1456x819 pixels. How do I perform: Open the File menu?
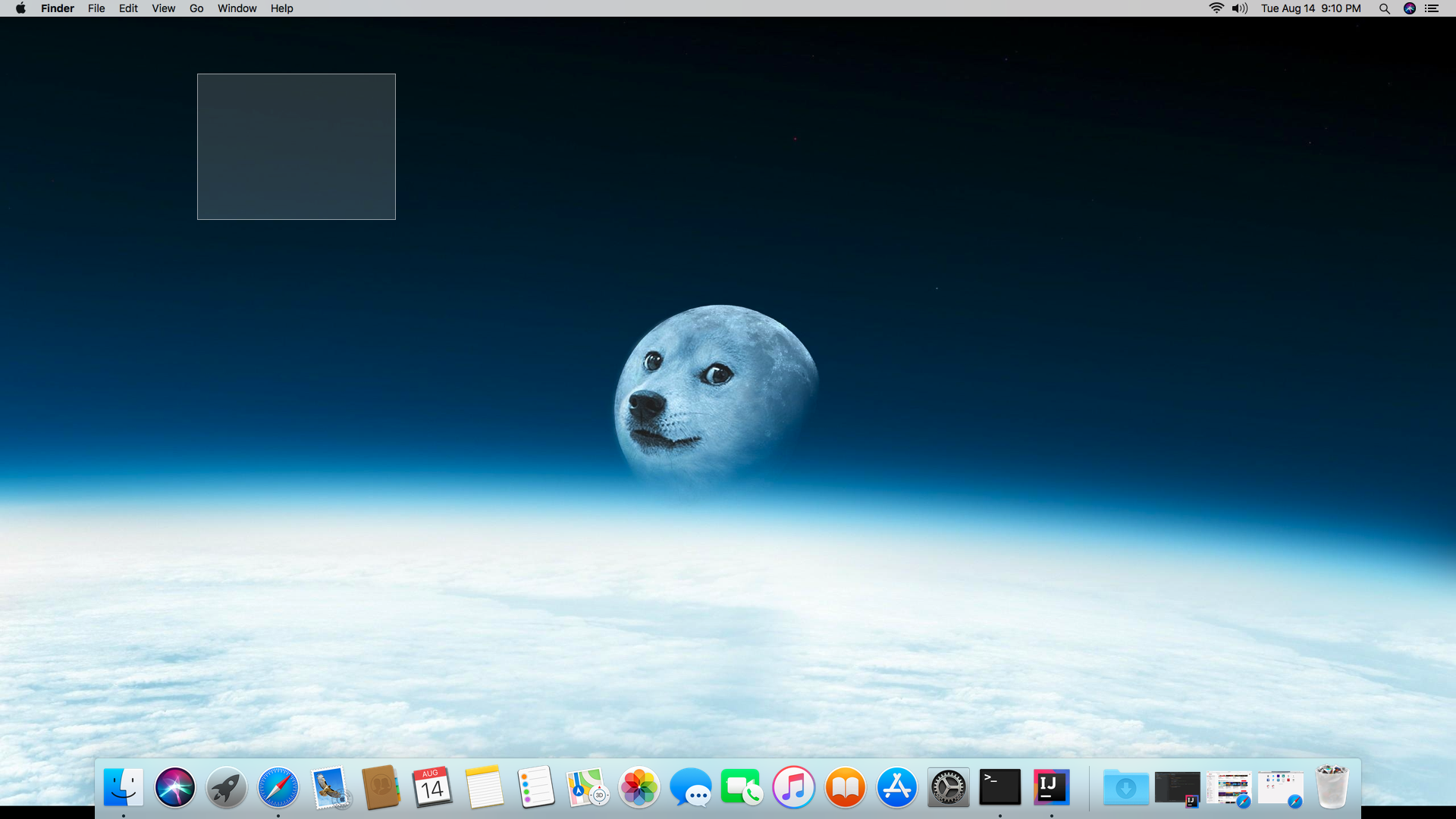pyautogui.click(x=96, y=8)
